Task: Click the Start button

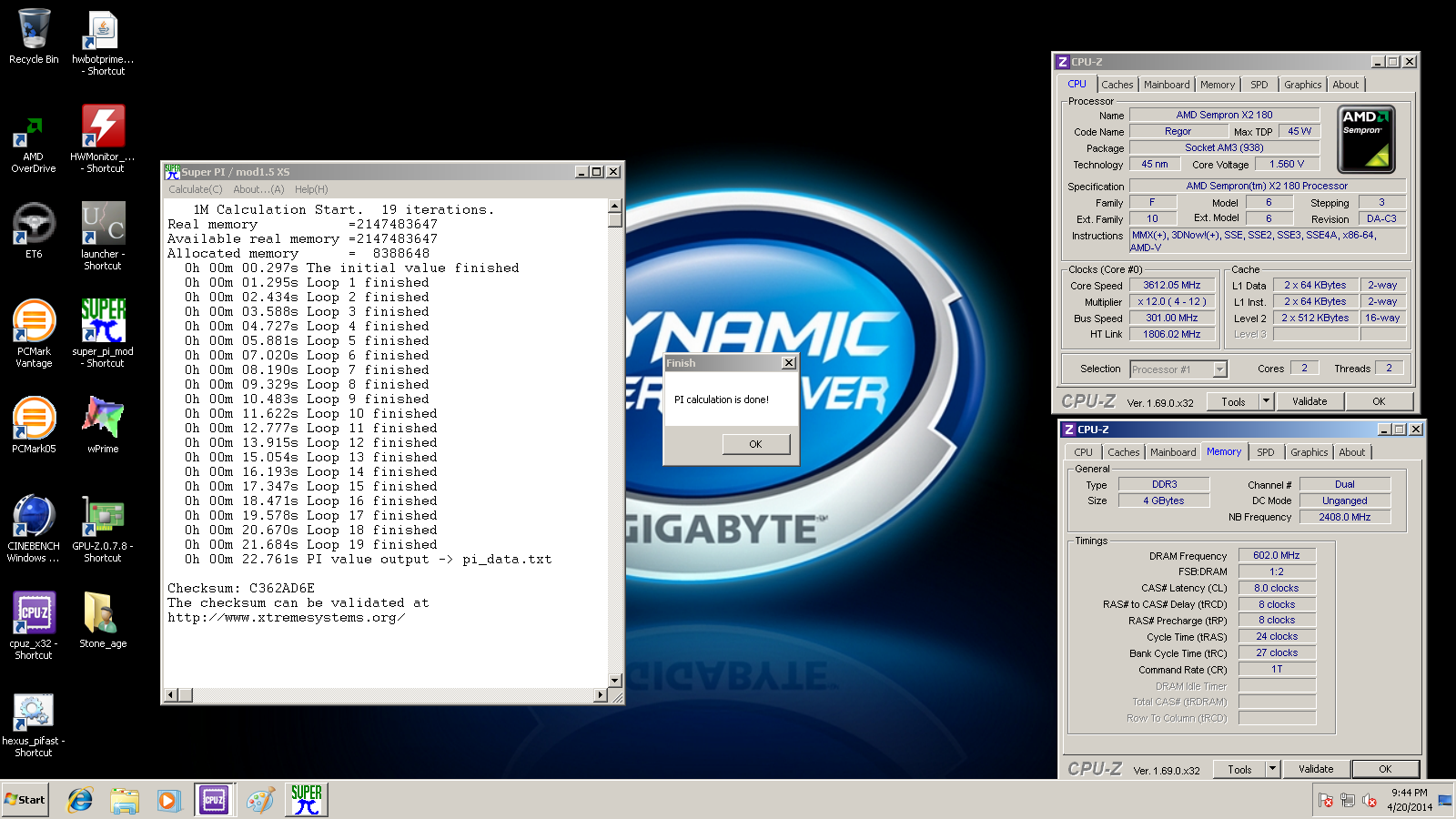Action: (x=25, y=800)
